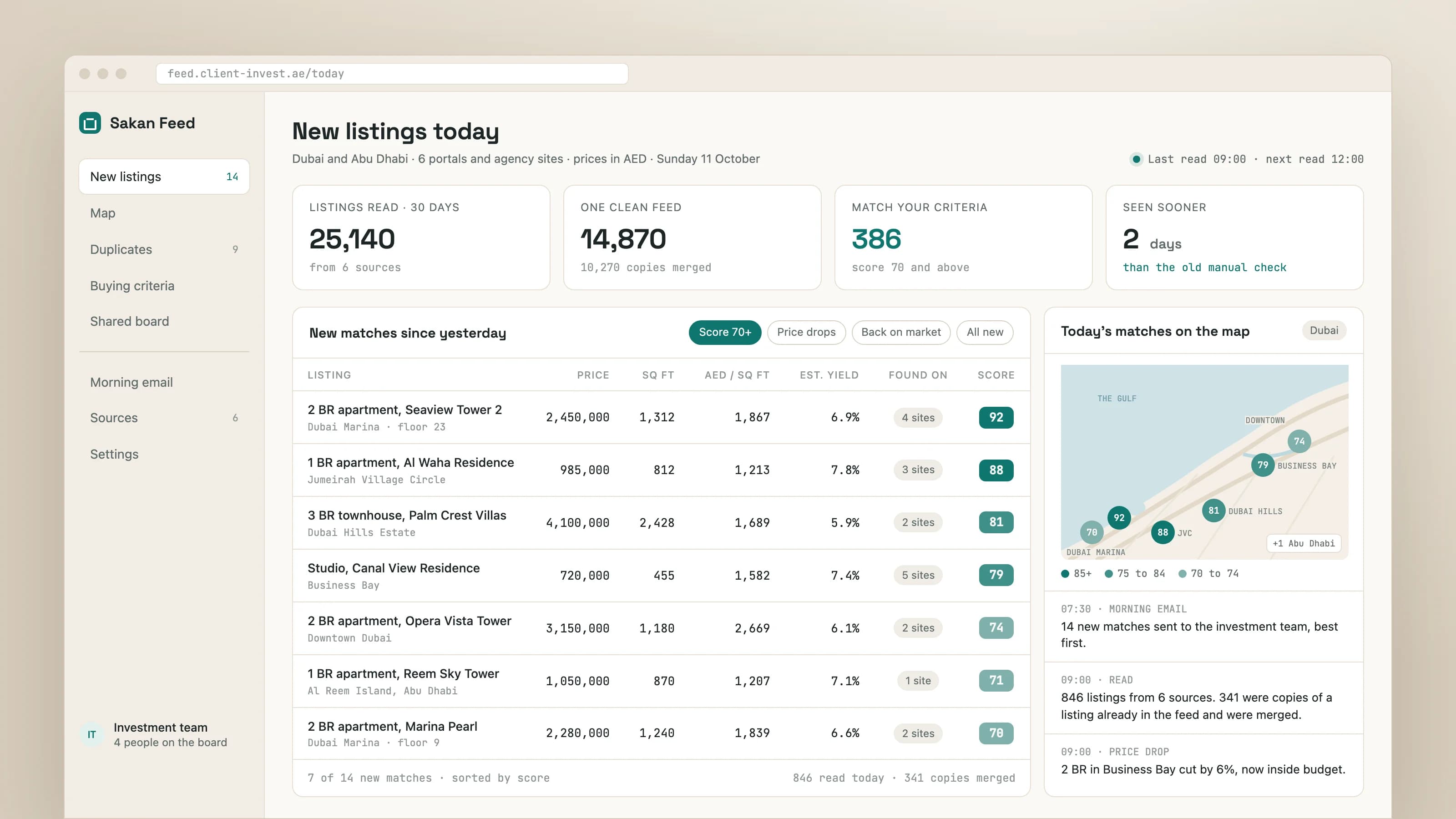Sort by the LISTING column header

[329, 375]
